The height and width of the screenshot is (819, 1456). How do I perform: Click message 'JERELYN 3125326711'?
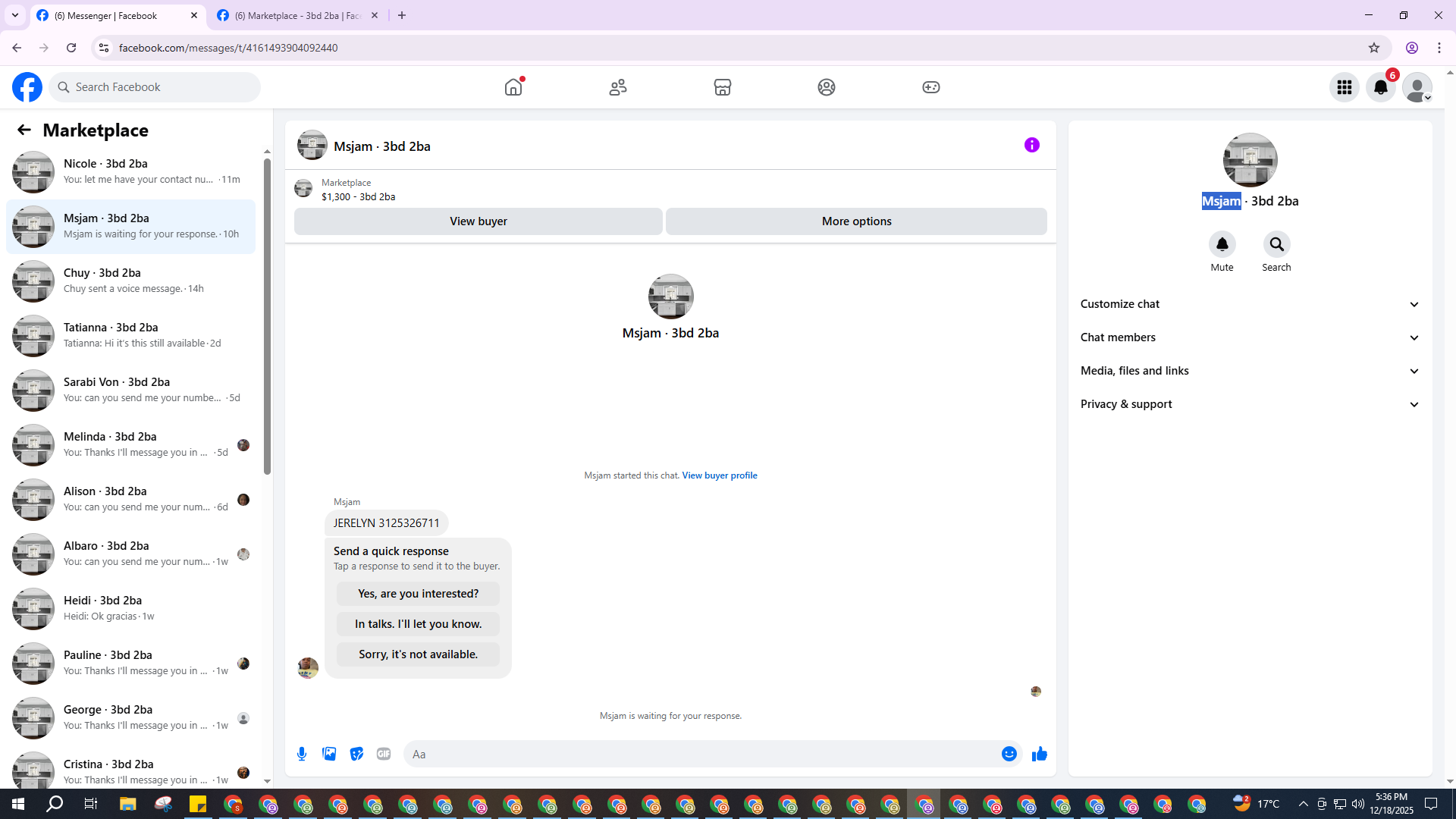click(387, 523)
